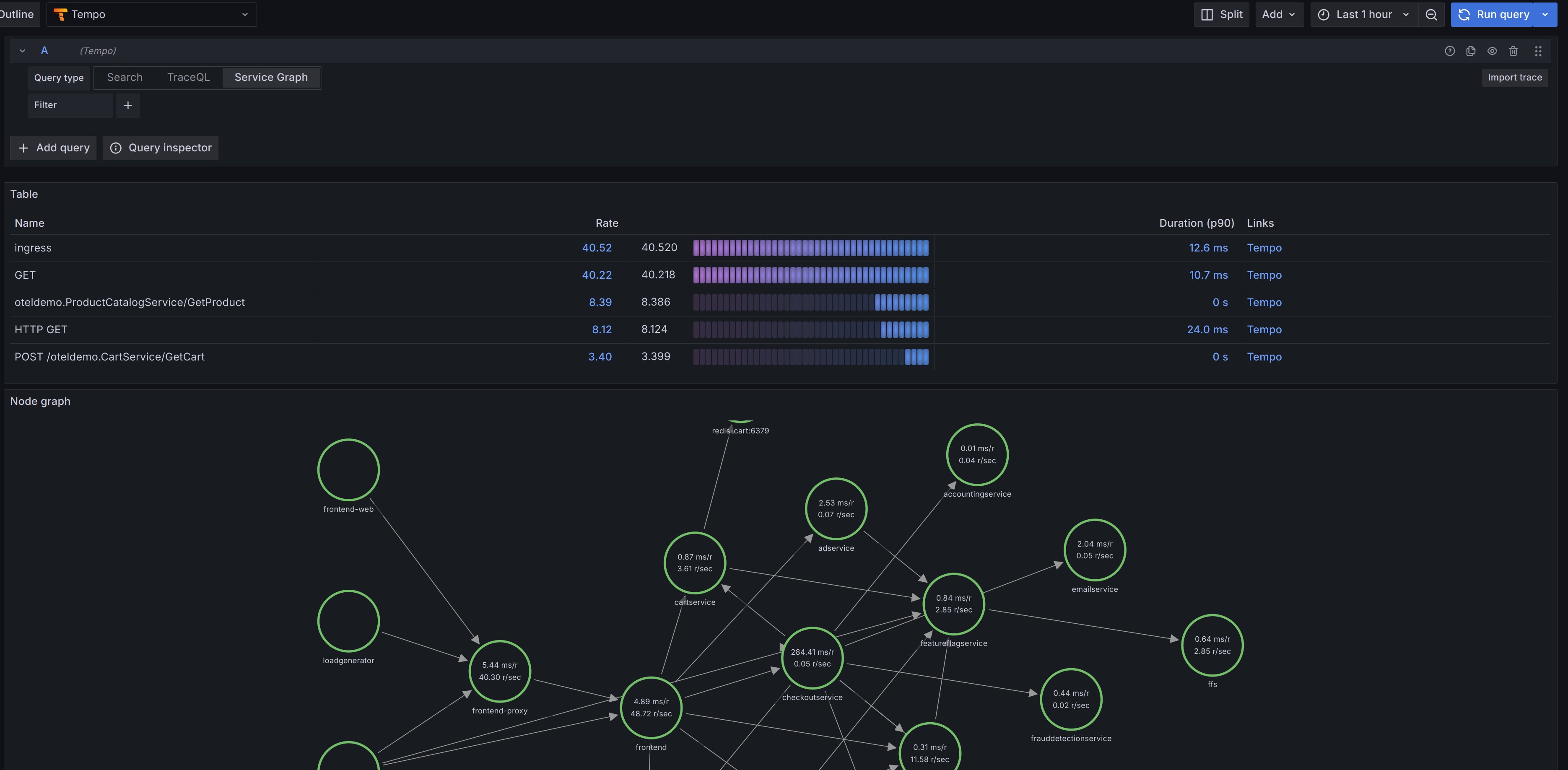
Task: Click the query help question-mark icon
Action: pos(1449,51)
